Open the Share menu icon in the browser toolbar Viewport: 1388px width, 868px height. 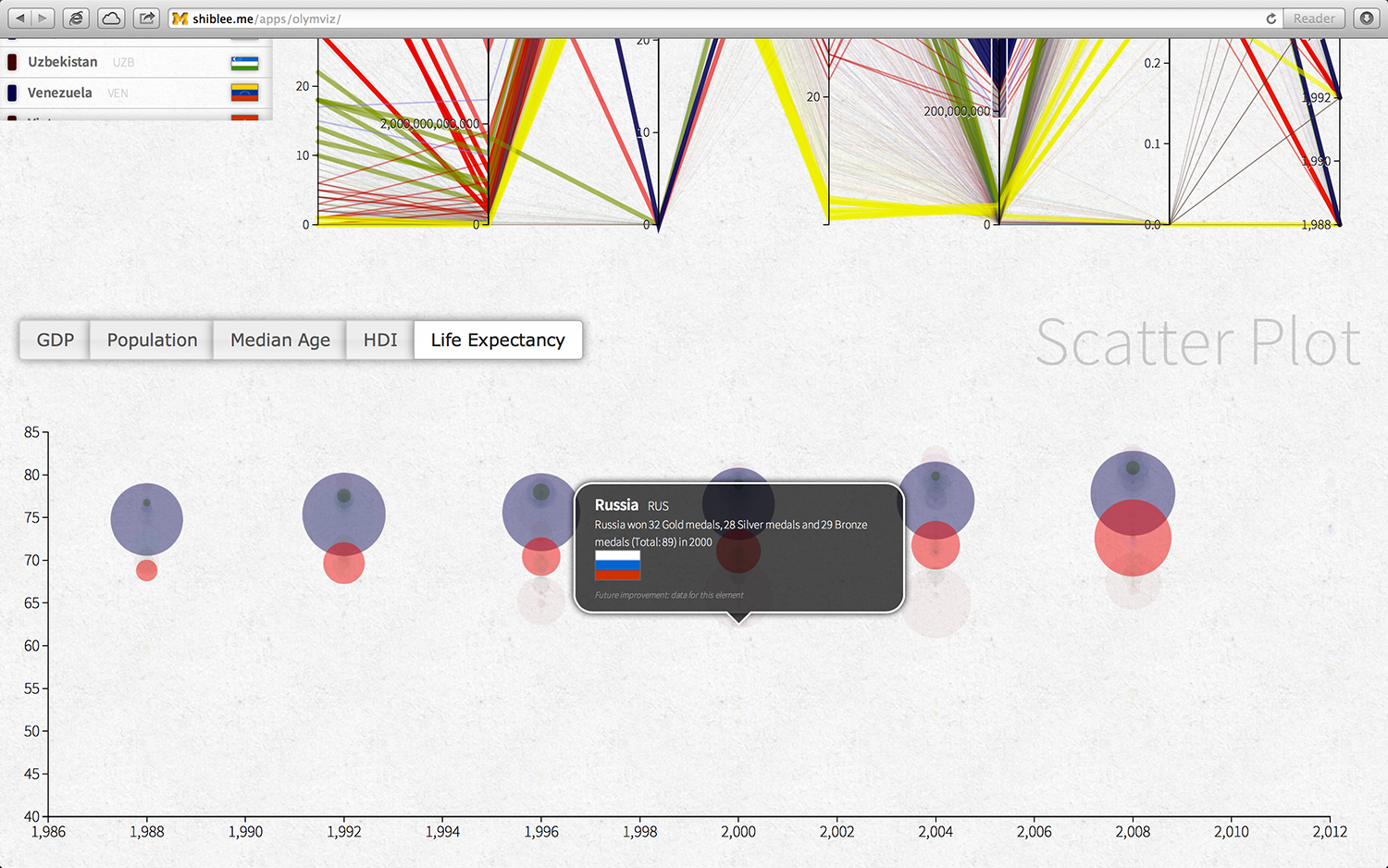pos(145,18)
